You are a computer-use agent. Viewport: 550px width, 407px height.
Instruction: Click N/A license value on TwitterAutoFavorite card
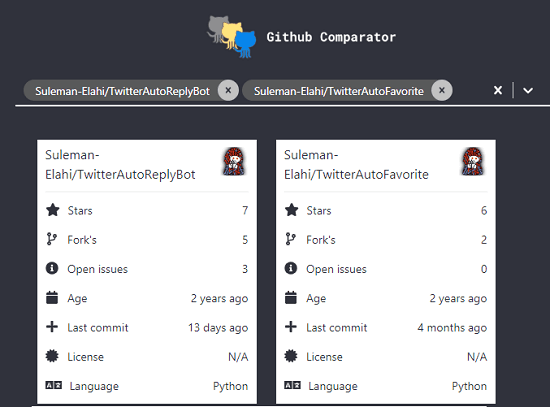(x=477, y=357)
